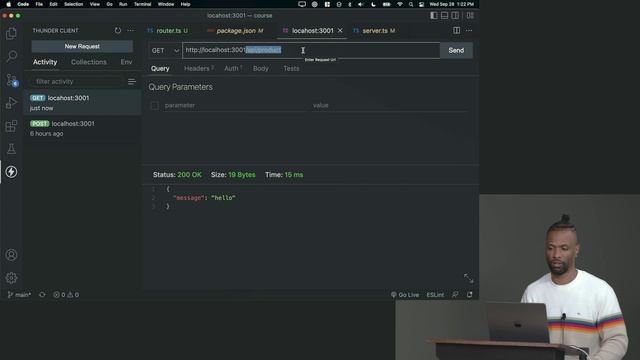Click the Wi-Fi icon in menu bar

coord(400,4)
